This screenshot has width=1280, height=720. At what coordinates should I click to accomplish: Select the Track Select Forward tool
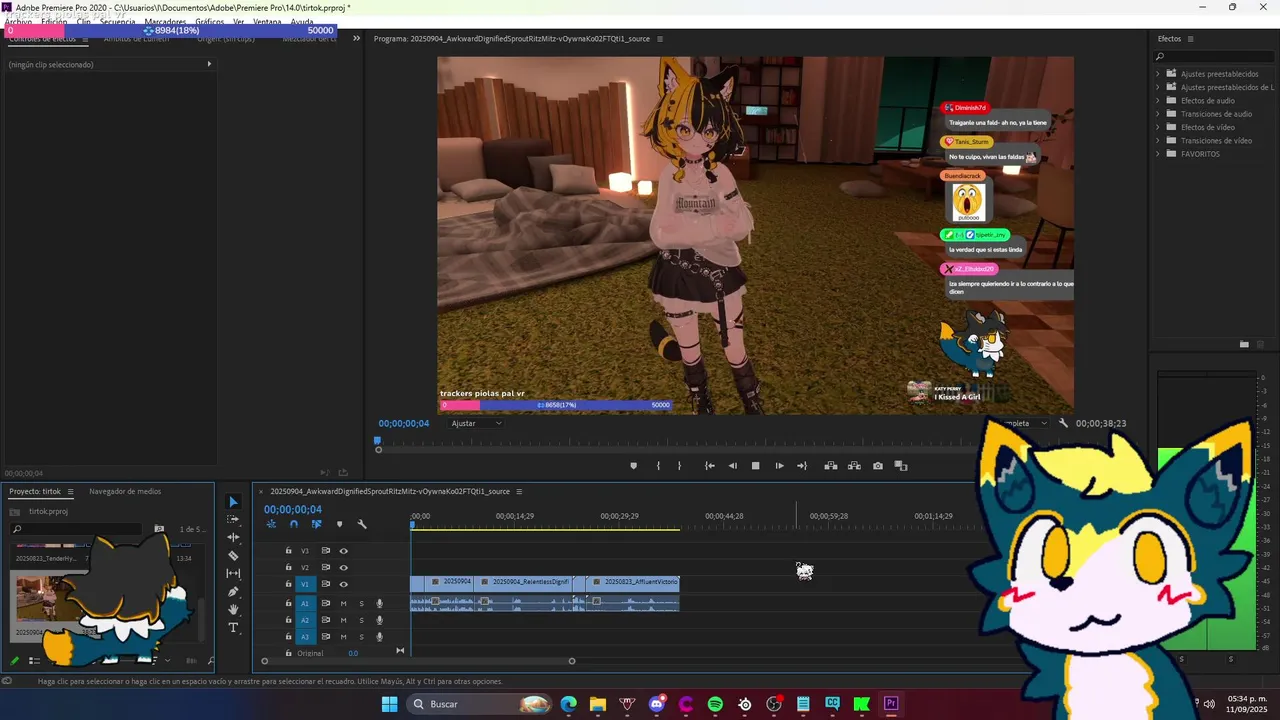pos(234,519)
